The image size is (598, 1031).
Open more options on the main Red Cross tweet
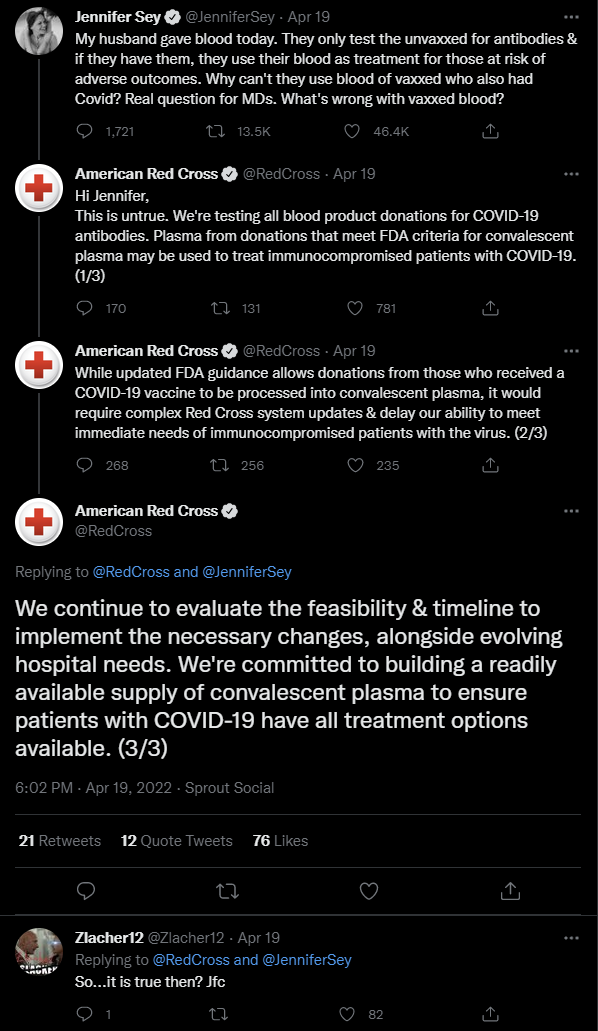[571, 510]
